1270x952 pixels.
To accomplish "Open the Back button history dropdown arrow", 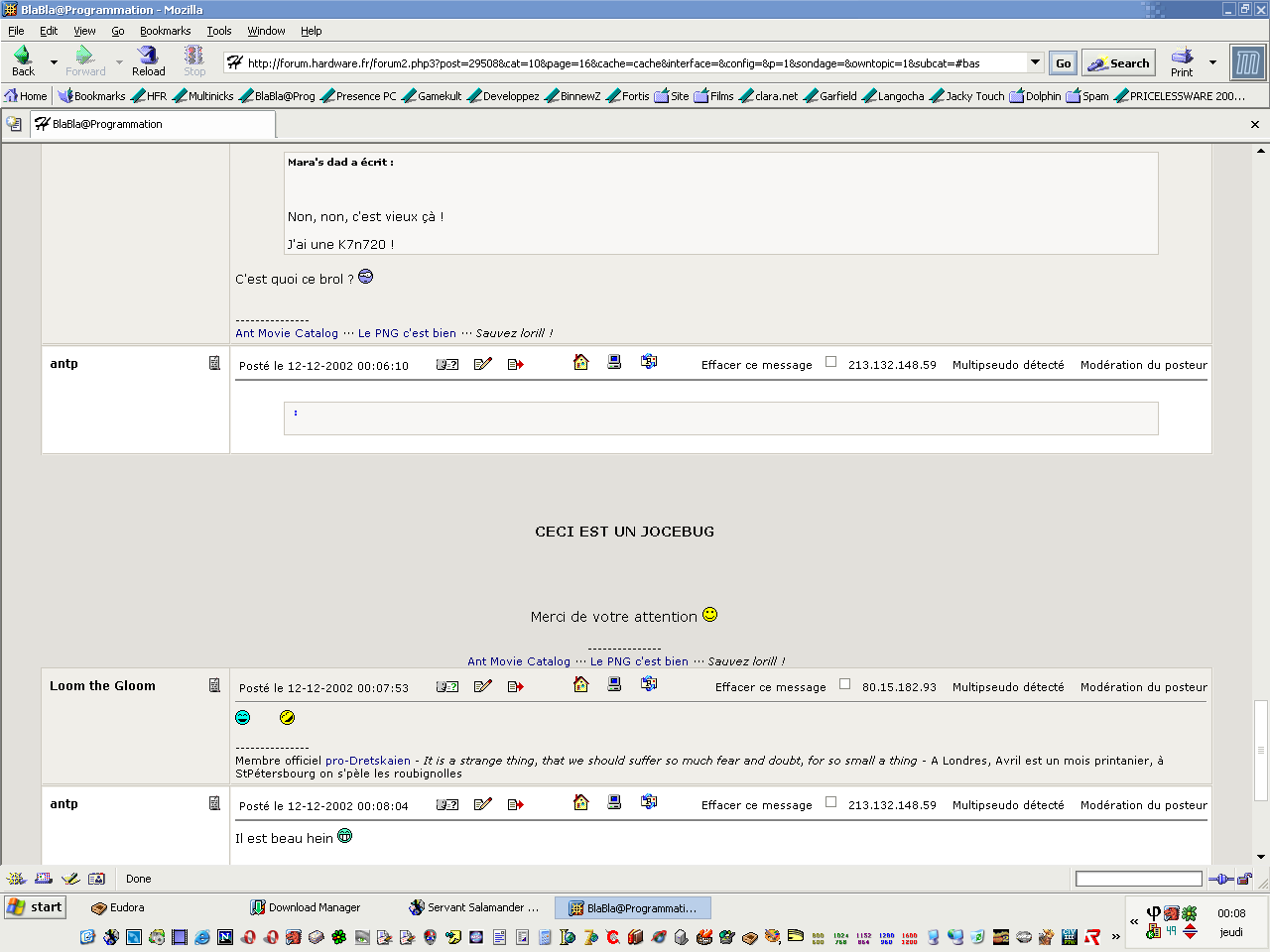I will click(x=54, y=62).
